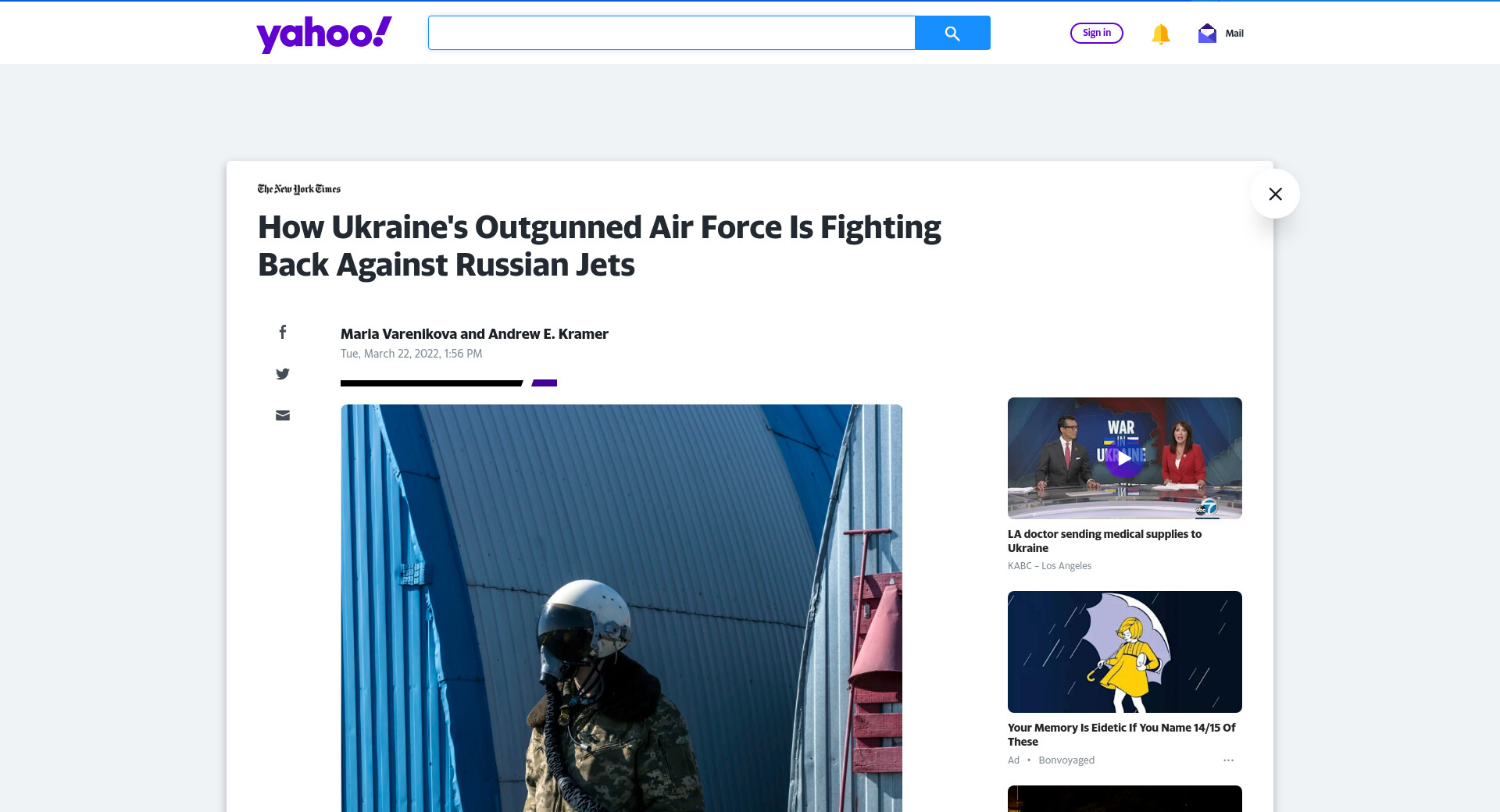The width and height of the screenshot is (1500, 812).
Task: Click the Sign in button
Action: coord(1096,33)
